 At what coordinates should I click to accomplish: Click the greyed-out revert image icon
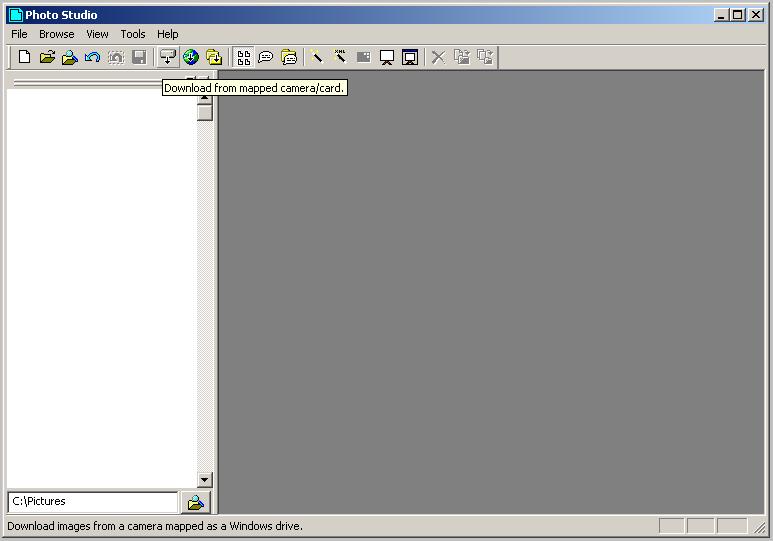(x=116, y=57)
